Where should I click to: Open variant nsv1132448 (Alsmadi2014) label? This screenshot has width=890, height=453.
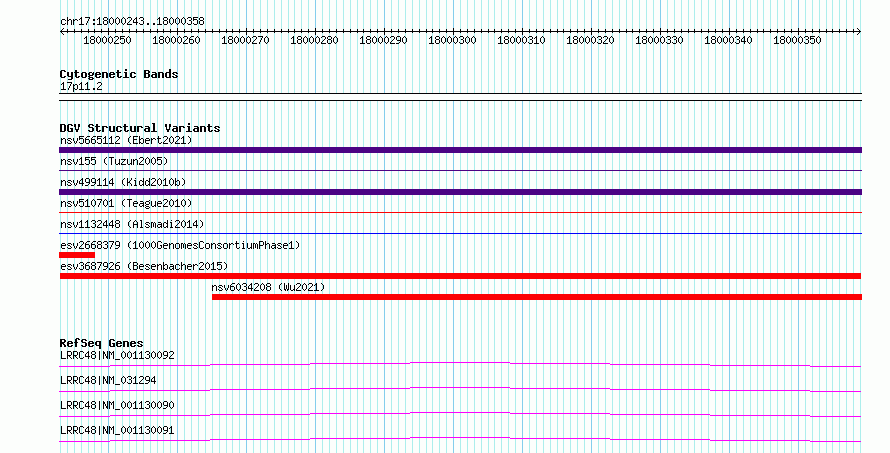[x=132, y=224]
